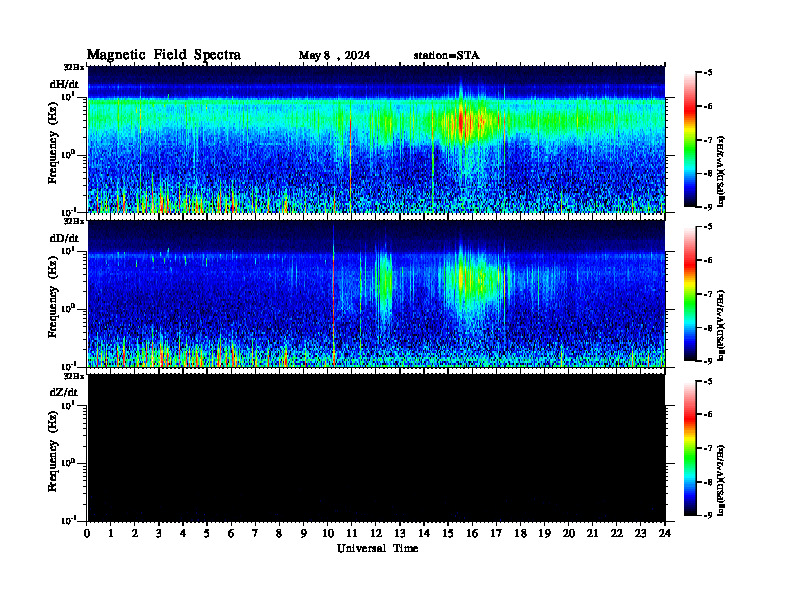Image resolution: width=792 pixels, height=612 pixels.
Task: Click hour tick label 10 on time axis
Action: 328,534
